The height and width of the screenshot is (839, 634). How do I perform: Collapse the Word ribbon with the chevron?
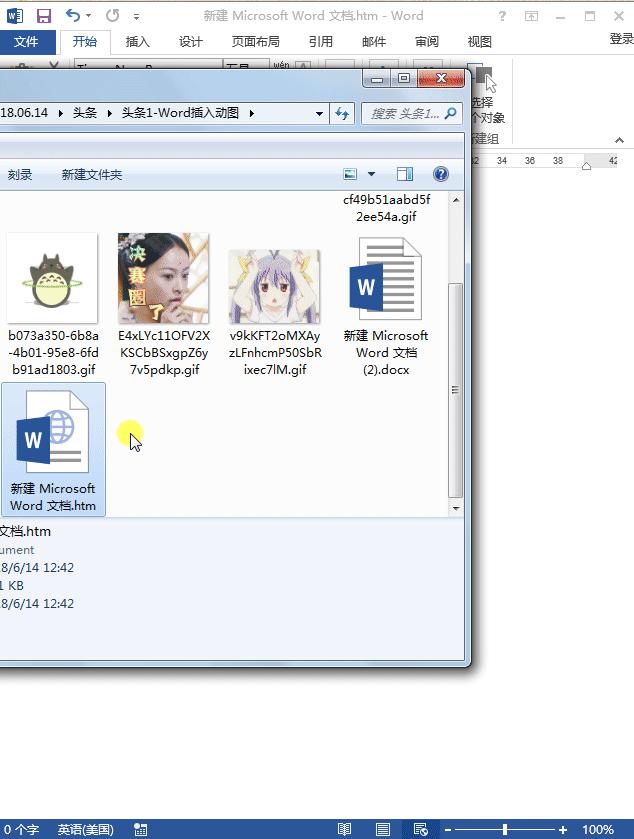[x=619, y=140]
